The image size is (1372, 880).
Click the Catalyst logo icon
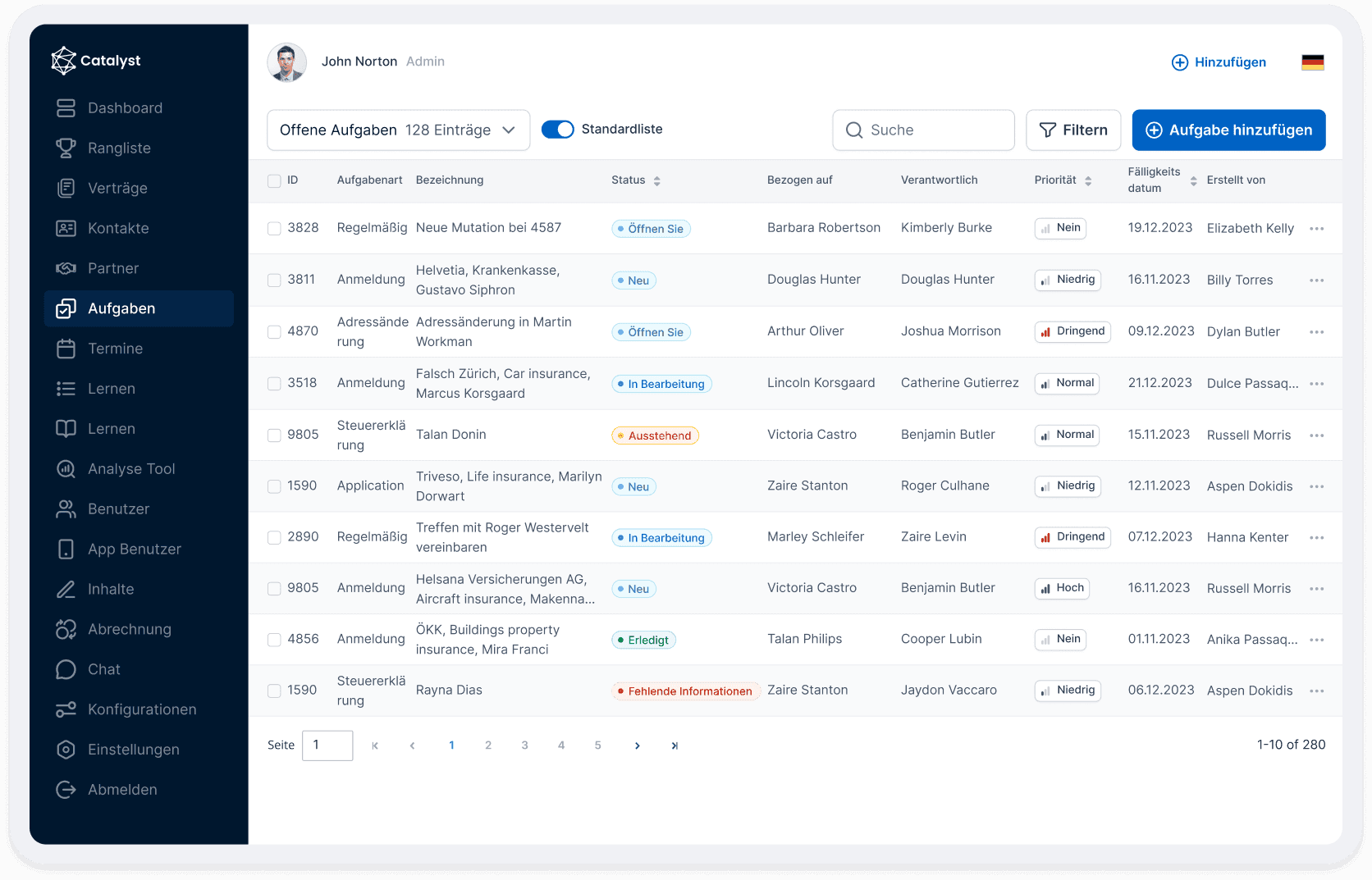pyautogui.click(x=63, y=61)
